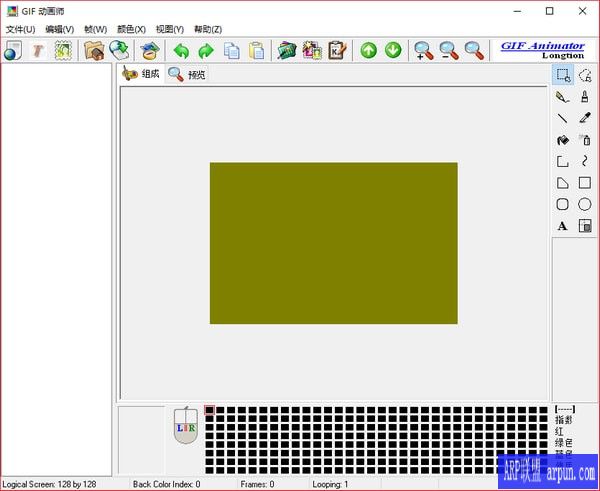Activate the text tool (A)
Screen dimensions: 600x491
563,226
